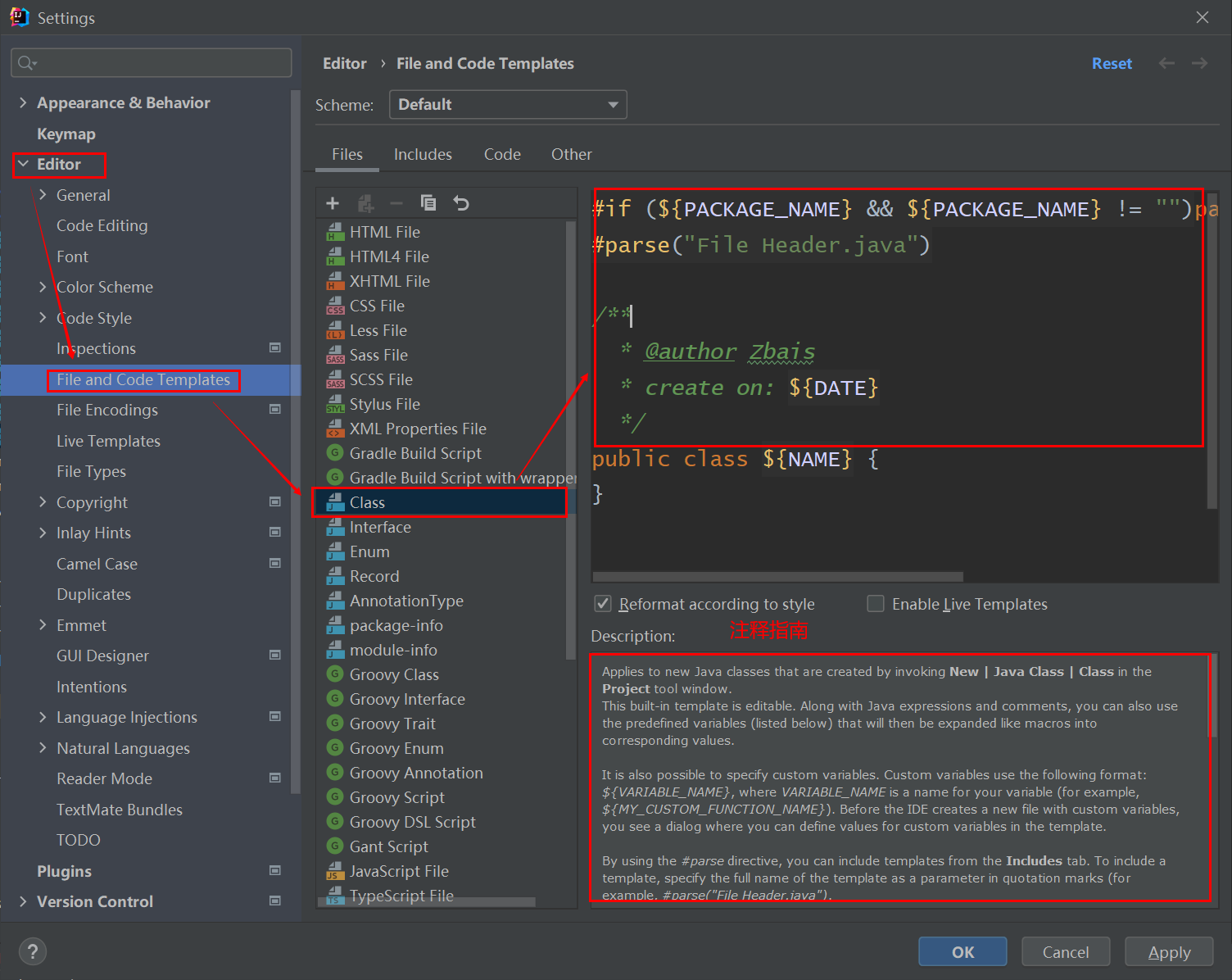Click the Create Child Template icon
The width and height of the screenshot is (1232, 980).
coord(365,203)
